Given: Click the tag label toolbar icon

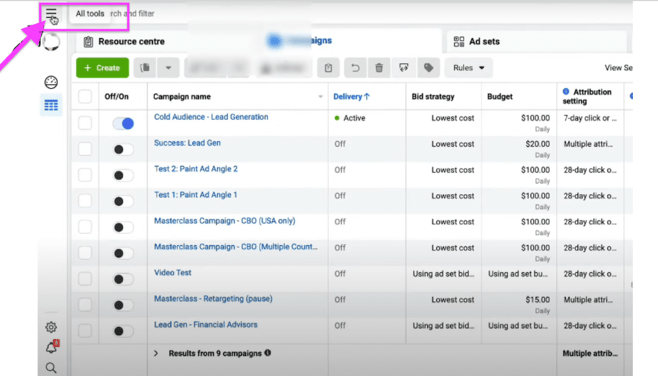Looking at the screenshot, I should [428, 68].
